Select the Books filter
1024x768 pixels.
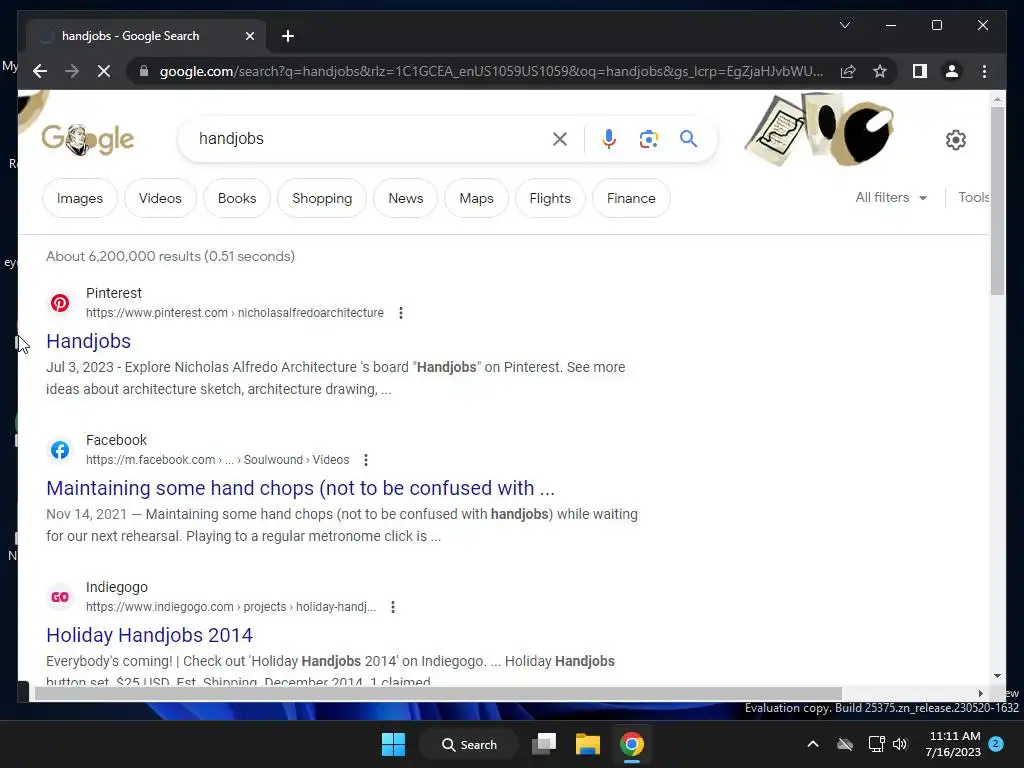[x=237, y=198]
